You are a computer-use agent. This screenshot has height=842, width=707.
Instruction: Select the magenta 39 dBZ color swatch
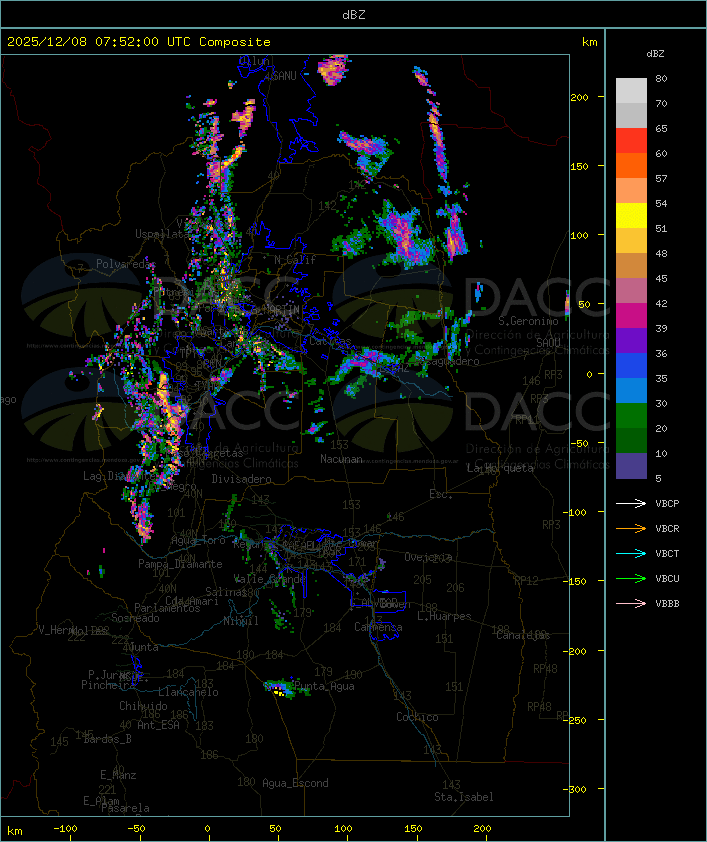click(631, 315)
